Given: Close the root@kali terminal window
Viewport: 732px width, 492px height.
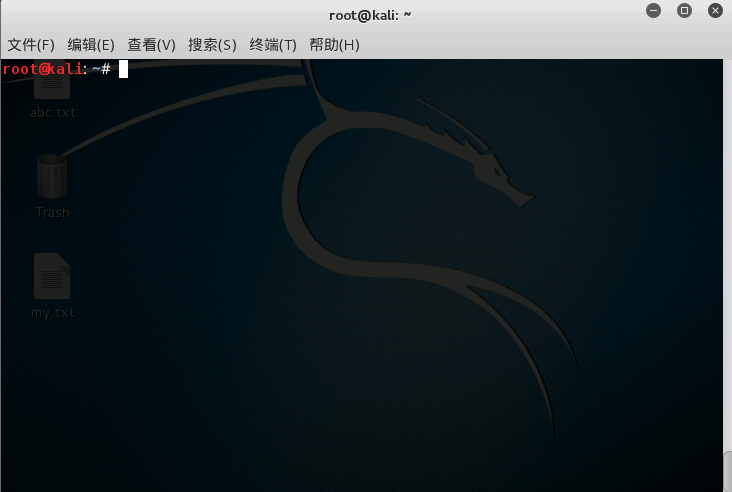Looking at the screenshot, I should [716, 11].
